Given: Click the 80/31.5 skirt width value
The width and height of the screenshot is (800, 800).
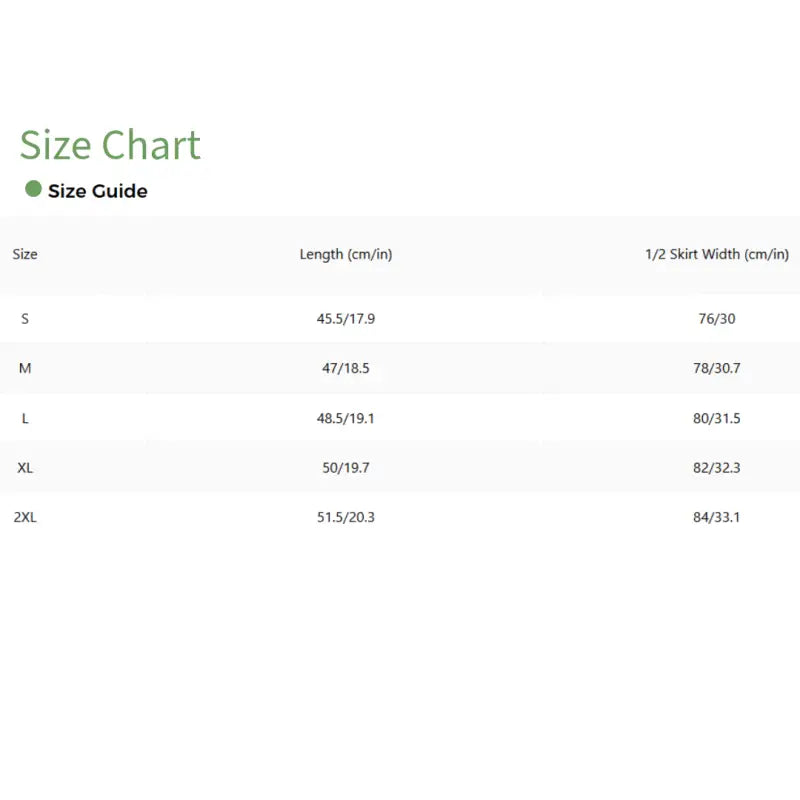Looking at the screenshot, I should pos(716,418).
